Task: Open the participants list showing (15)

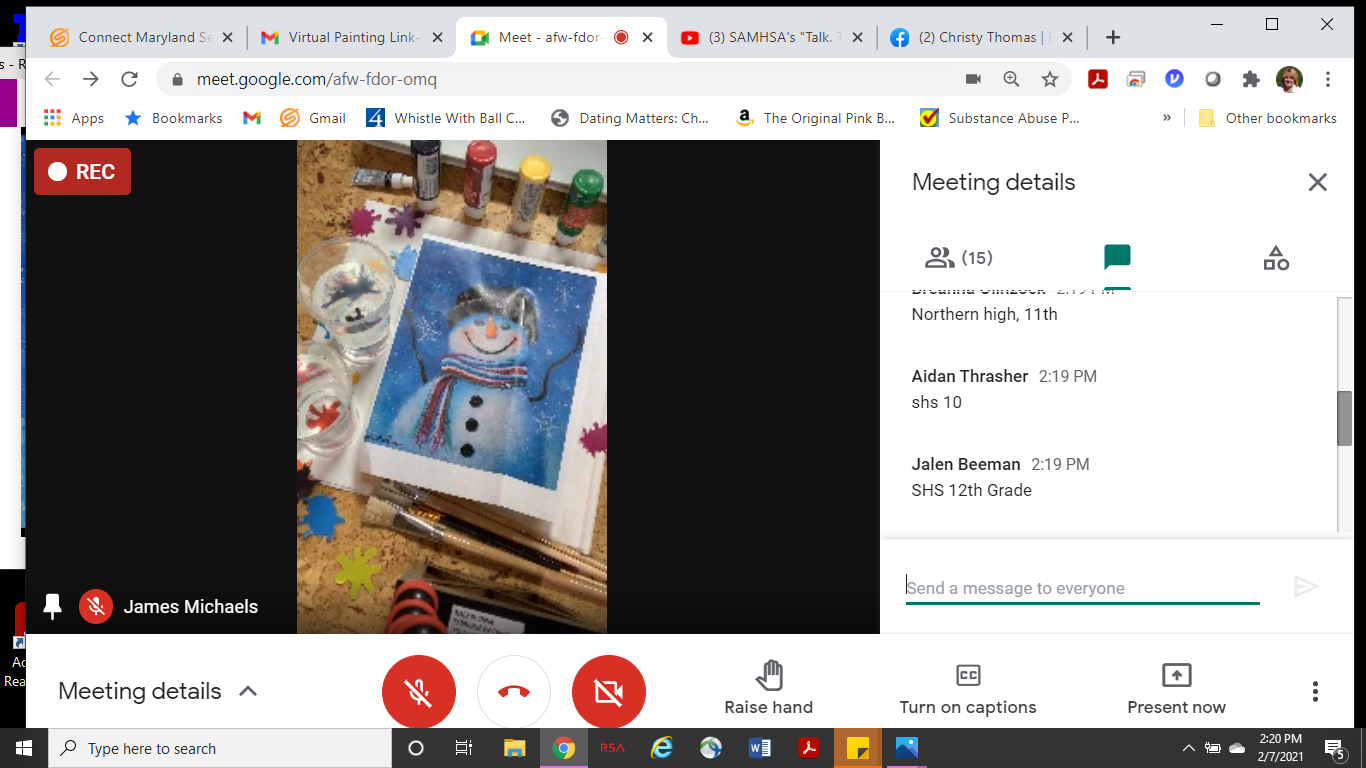Action: pos(958,258)
